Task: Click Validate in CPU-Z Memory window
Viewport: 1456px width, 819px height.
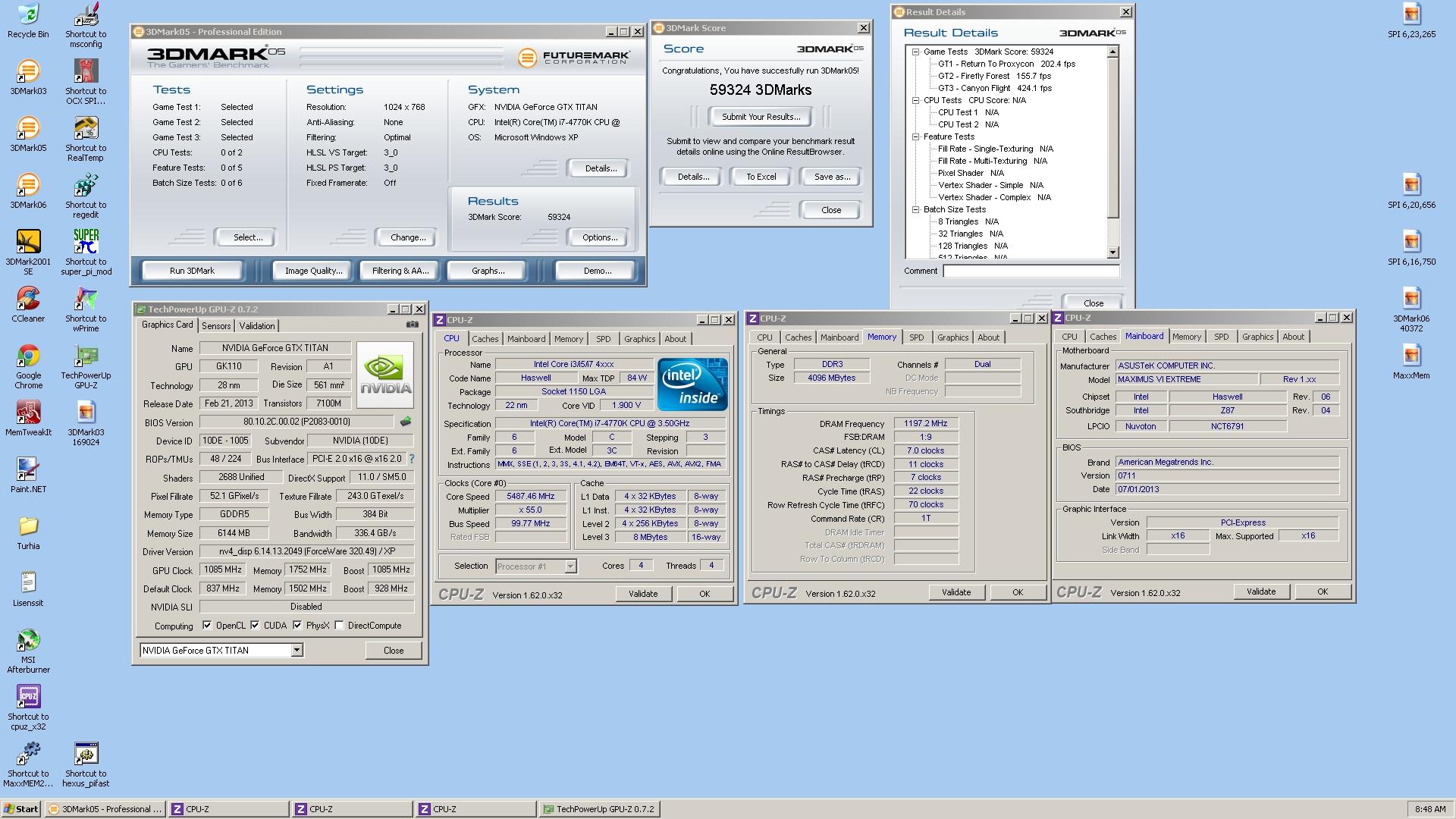Action: point(955,592)
